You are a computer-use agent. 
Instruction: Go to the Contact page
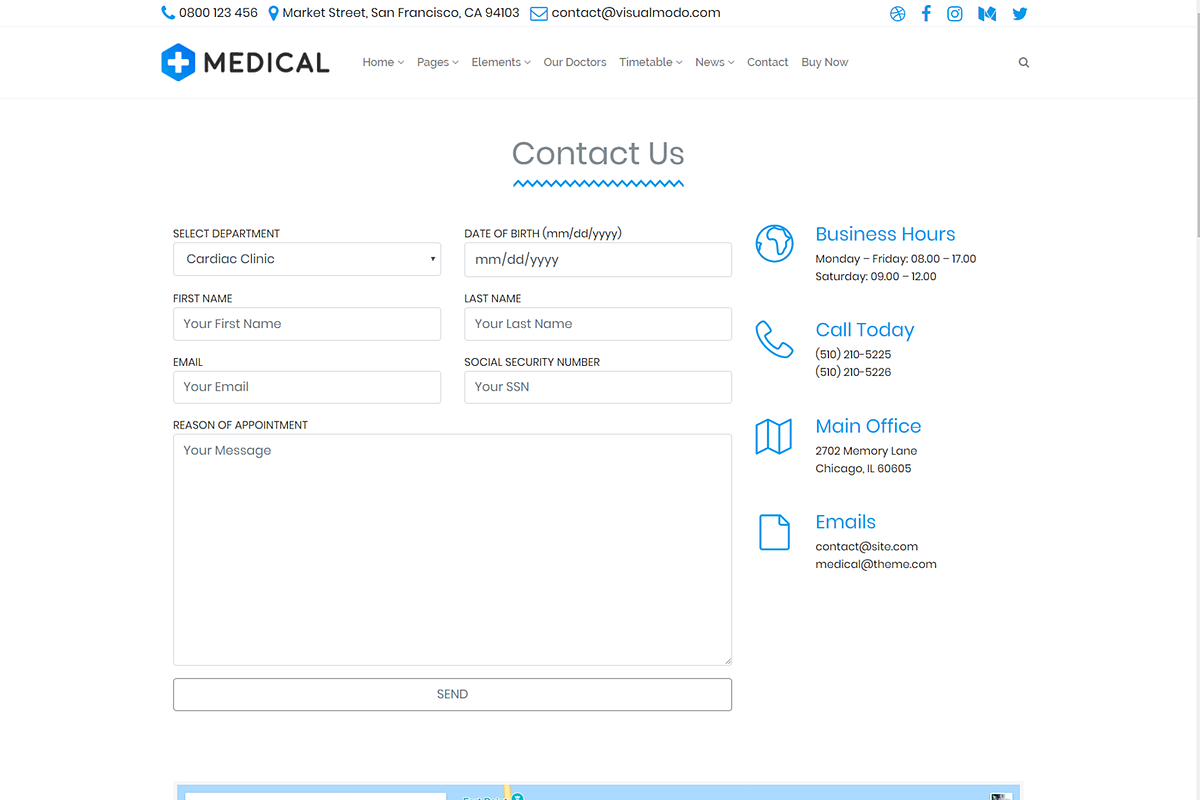click(768, 62)
